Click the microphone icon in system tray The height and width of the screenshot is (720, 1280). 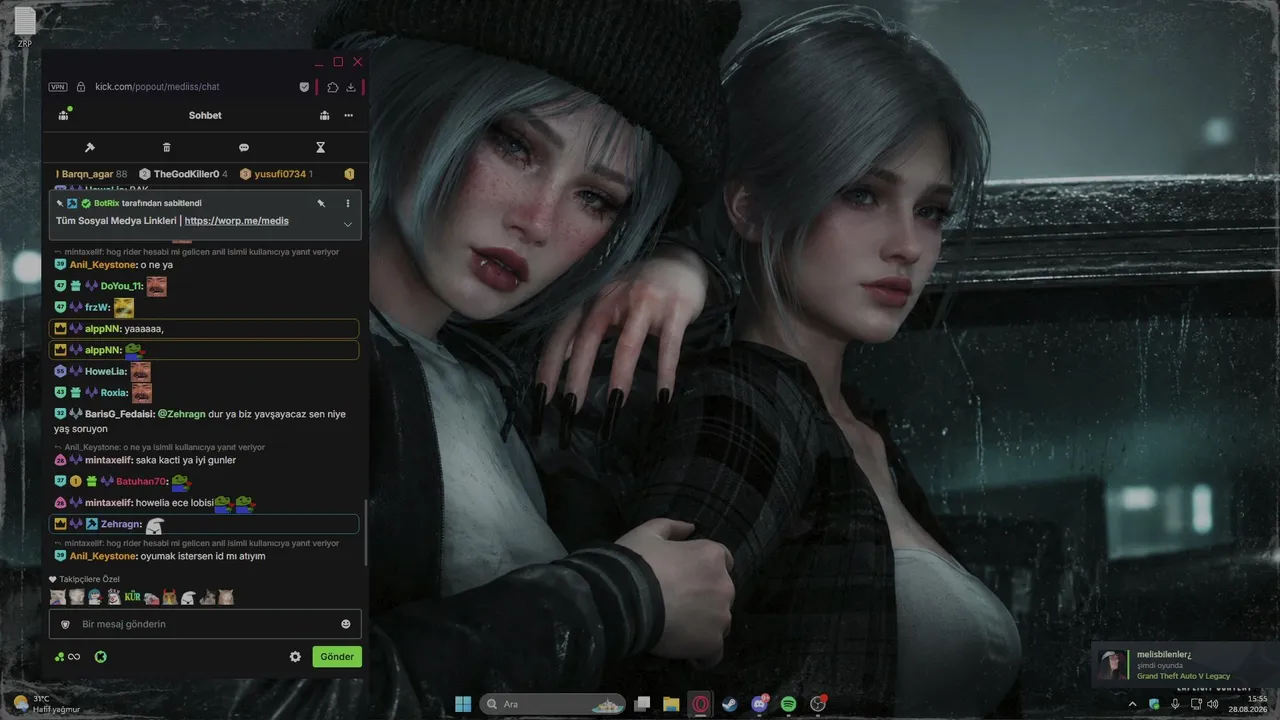pyautogui.click(x=1175, y=704)
